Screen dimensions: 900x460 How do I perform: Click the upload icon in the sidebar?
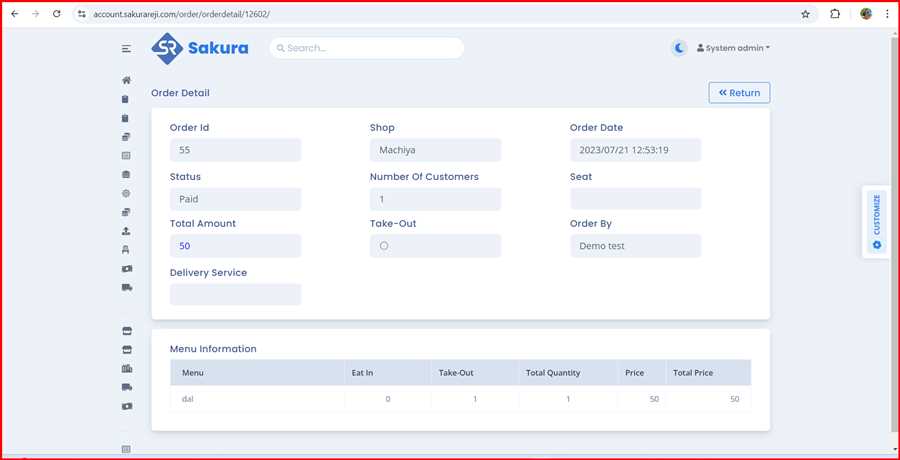click(126, 231)
